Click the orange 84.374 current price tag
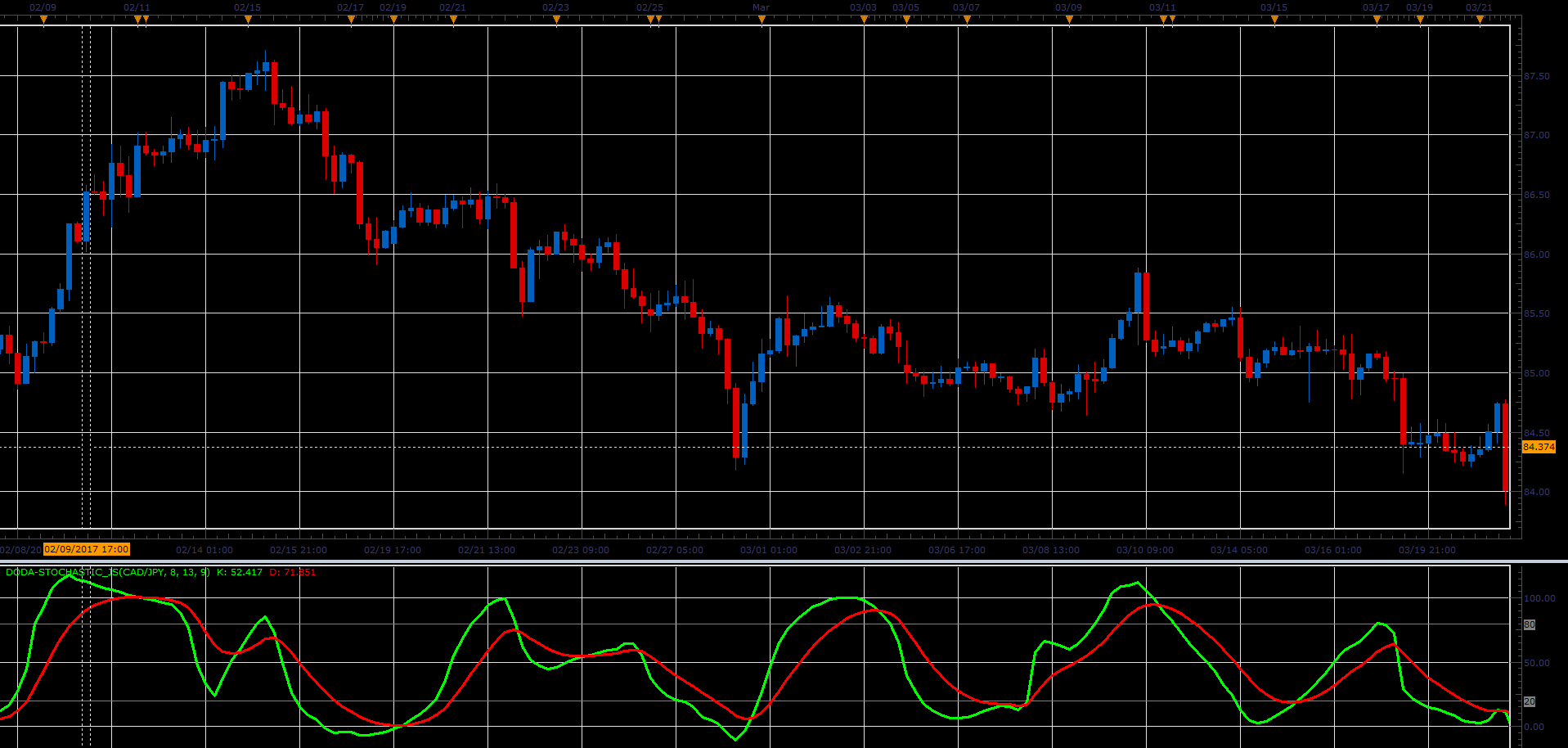Viewport: 1568px width, 748px height. point(1539,447)
